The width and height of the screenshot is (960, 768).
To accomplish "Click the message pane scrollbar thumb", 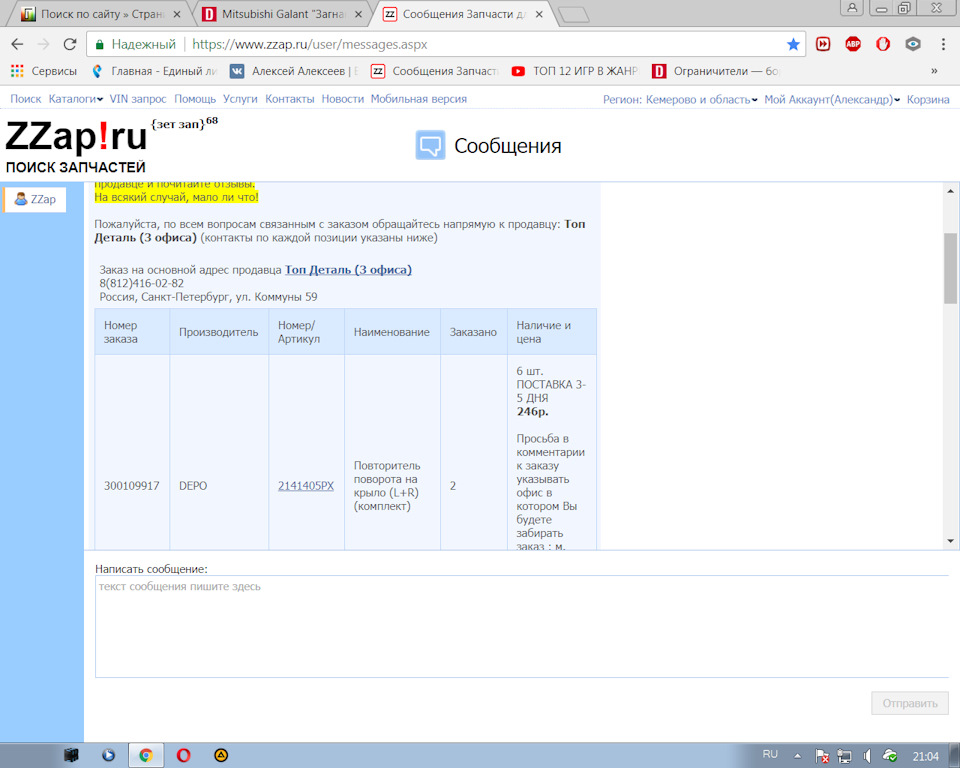I will pyautogui.click(x=950, y=268).
